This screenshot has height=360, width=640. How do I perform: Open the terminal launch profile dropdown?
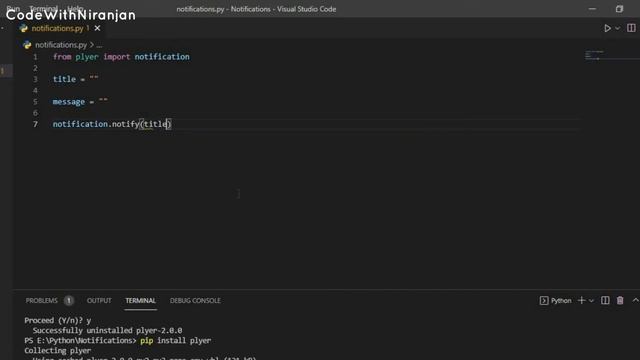tap(591, 301)
